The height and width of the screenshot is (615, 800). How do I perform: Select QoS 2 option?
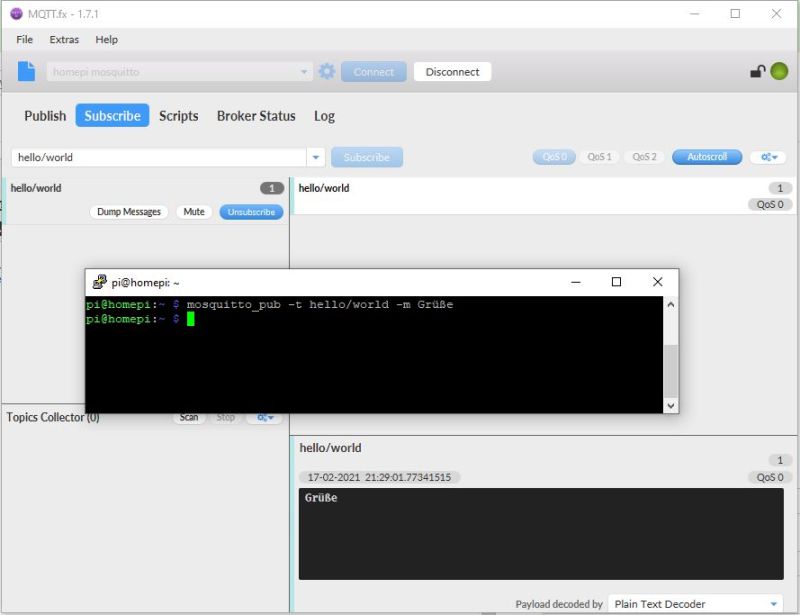point(644,157)
